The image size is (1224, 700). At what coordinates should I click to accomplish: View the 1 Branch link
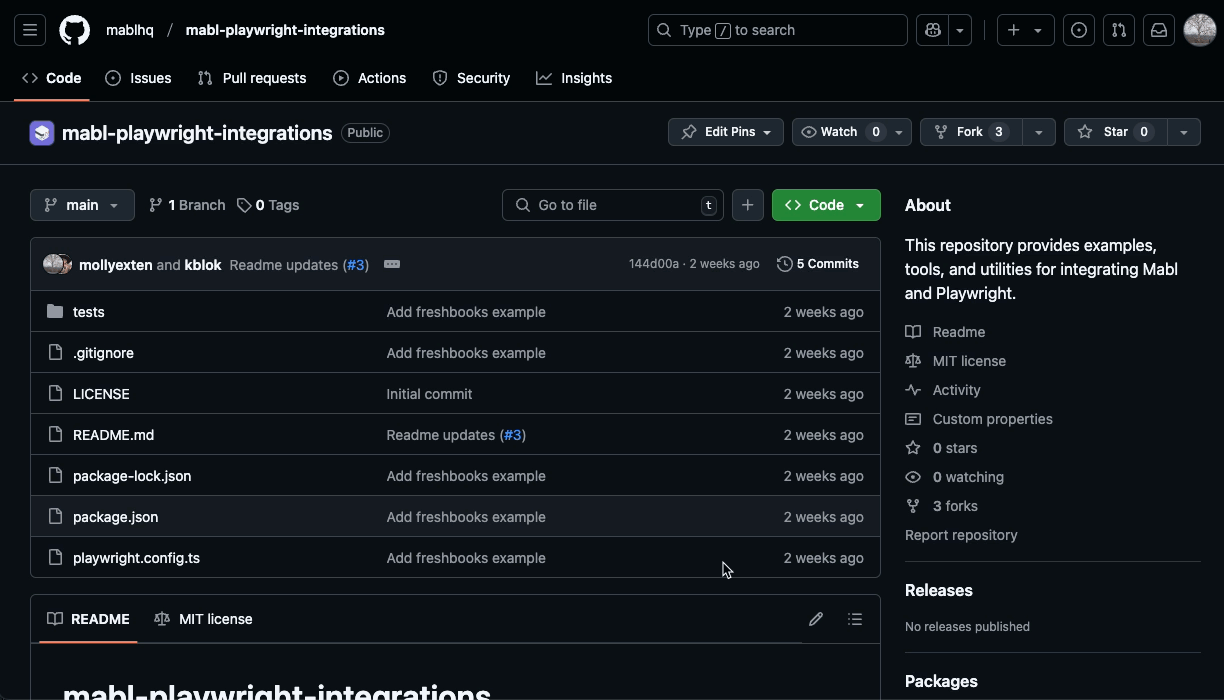187,205
